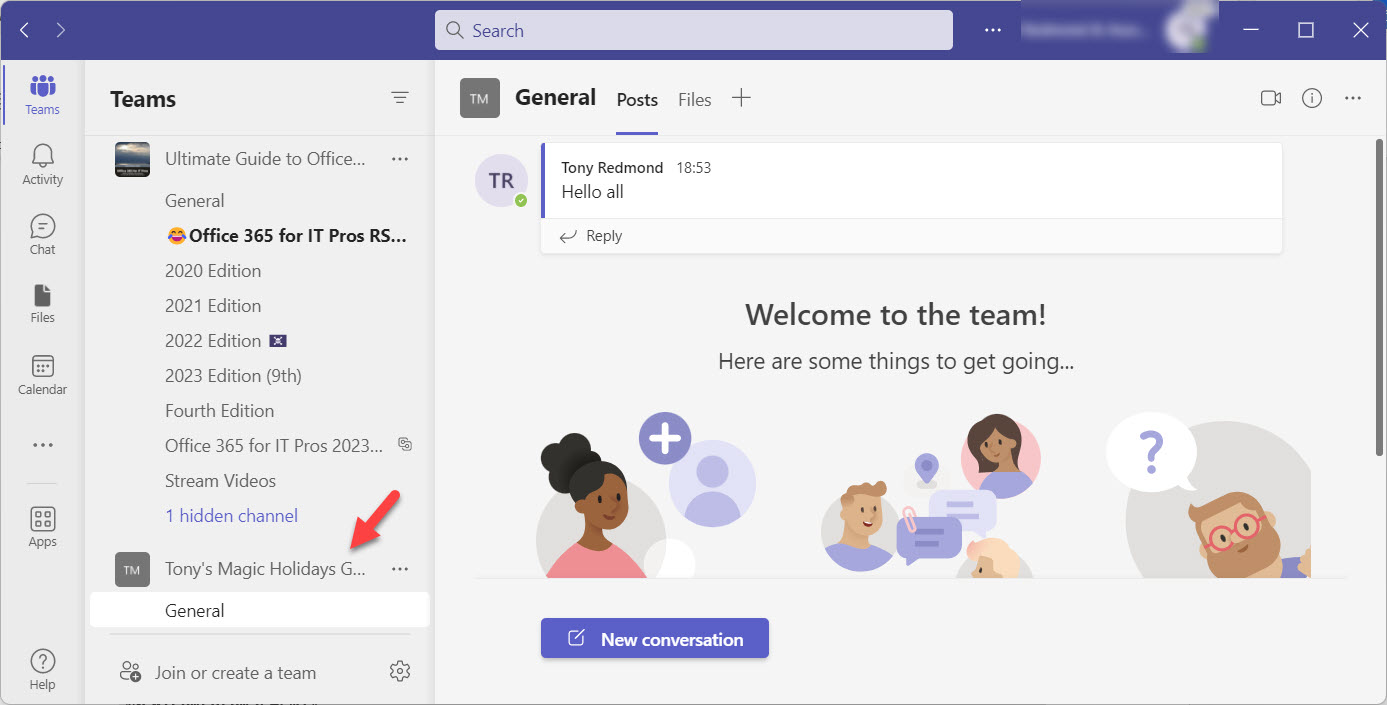This screenshot has height=705, width=1387.
Task: Switch to the Files tab
Action: [x=694, y=100]
